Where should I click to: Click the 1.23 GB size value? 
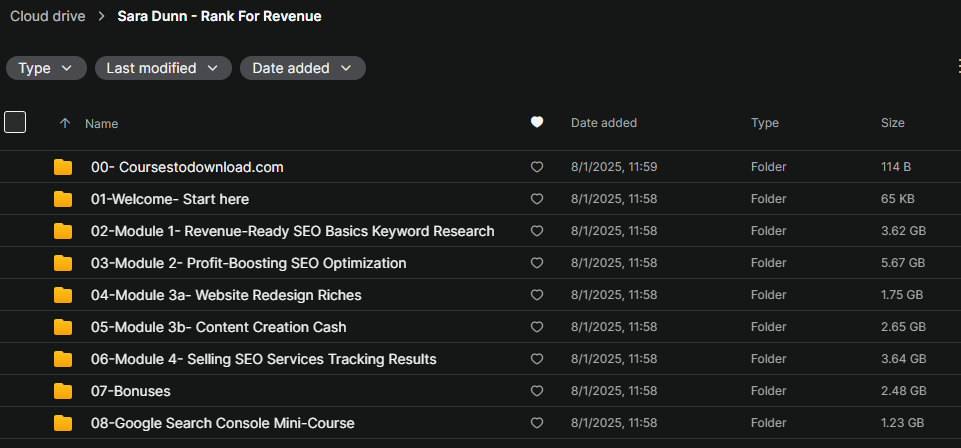902,423
